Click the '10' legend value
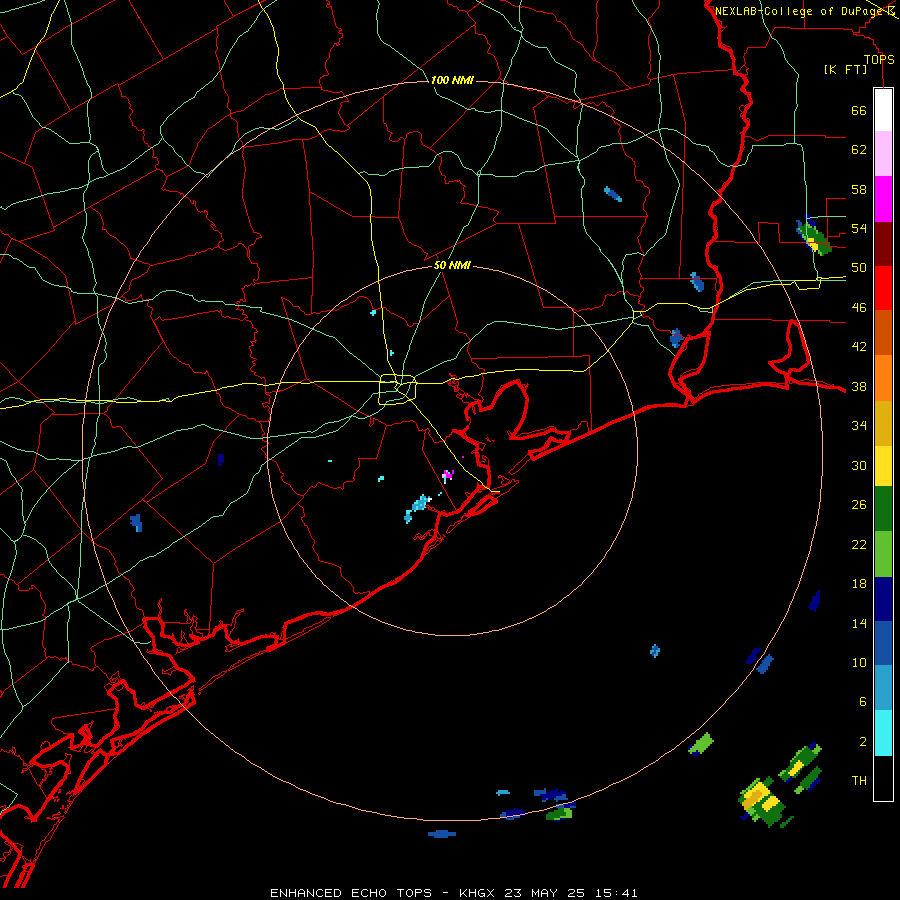This screenshot has width=900, height=900. tap(859, 662)
